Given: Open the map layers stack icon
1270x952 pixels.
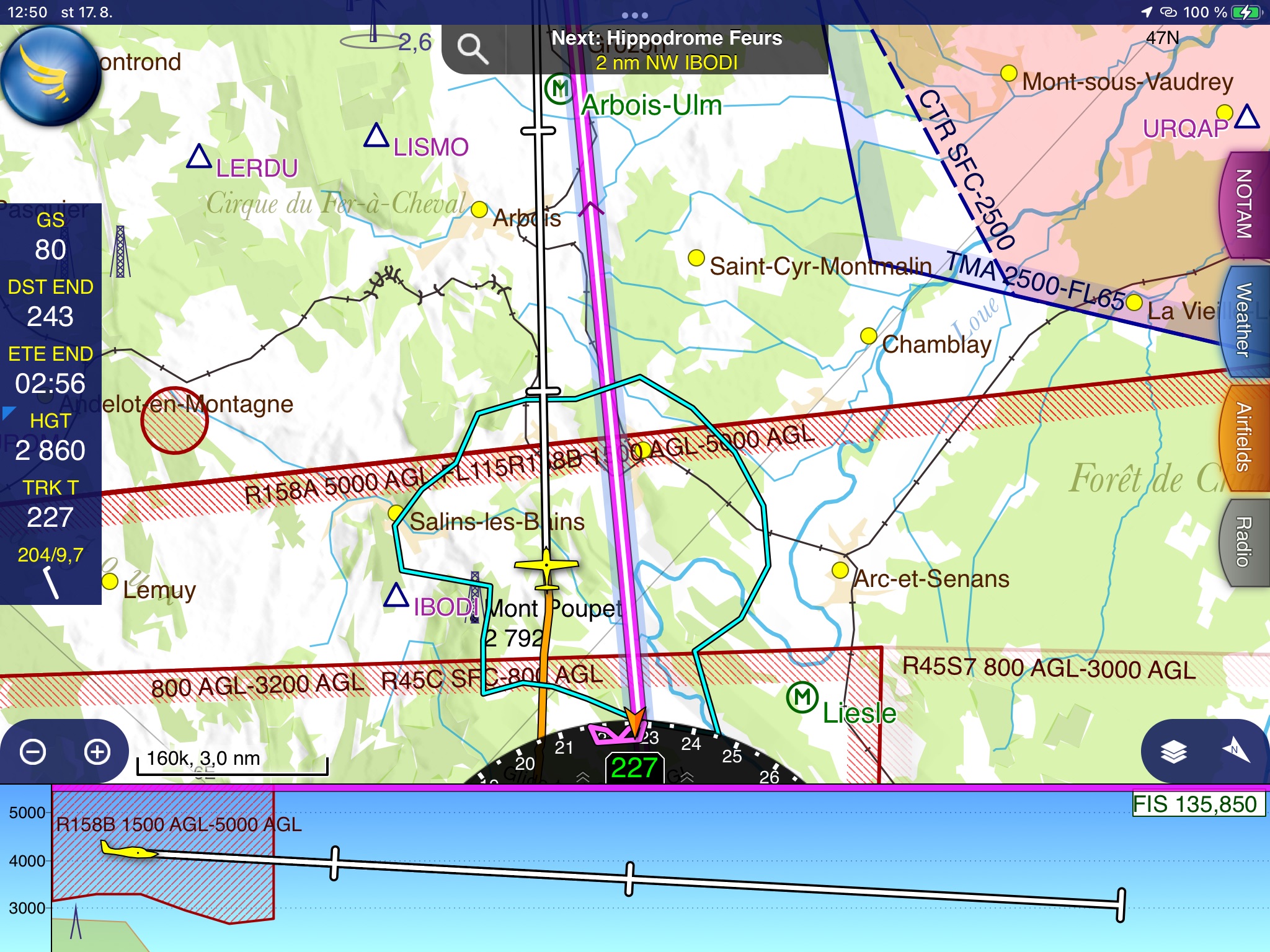Looking at the screenshot, I should pyautogui.click(x=1173, y=752).
